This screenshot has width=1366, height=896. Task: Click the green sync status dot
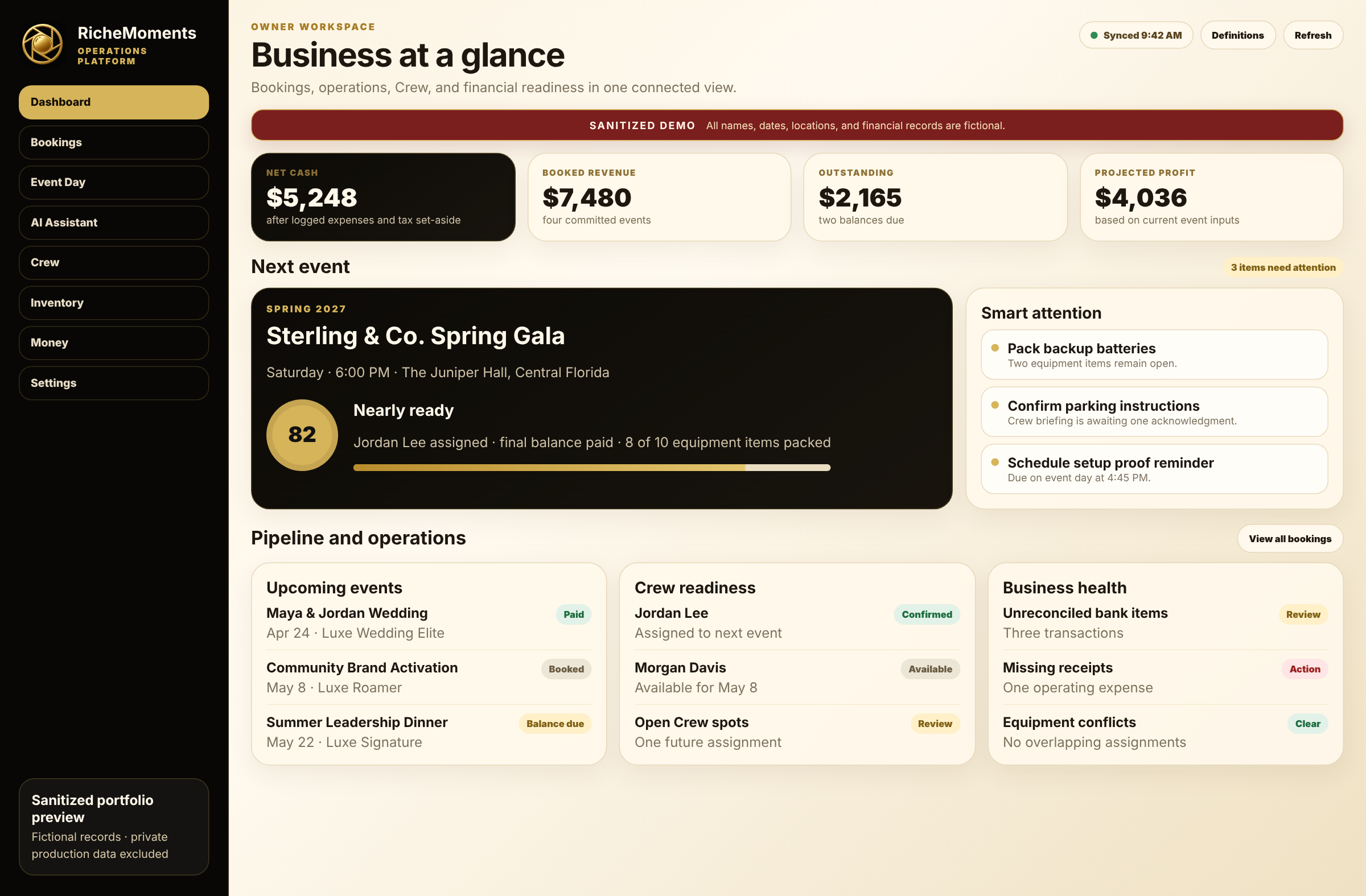(x=1094, y=36)
